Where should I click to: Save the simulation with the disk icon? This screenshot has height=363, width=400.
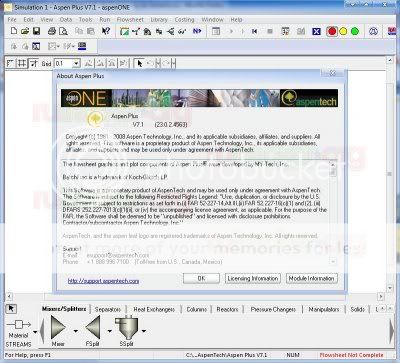36,31
